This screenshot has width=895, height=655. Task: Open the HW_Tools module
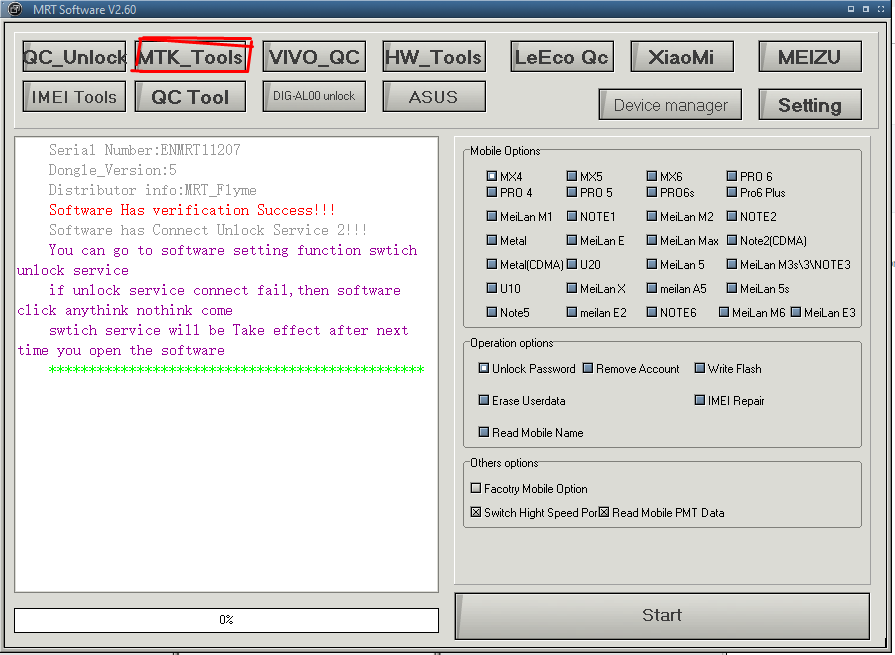(434, 56)
